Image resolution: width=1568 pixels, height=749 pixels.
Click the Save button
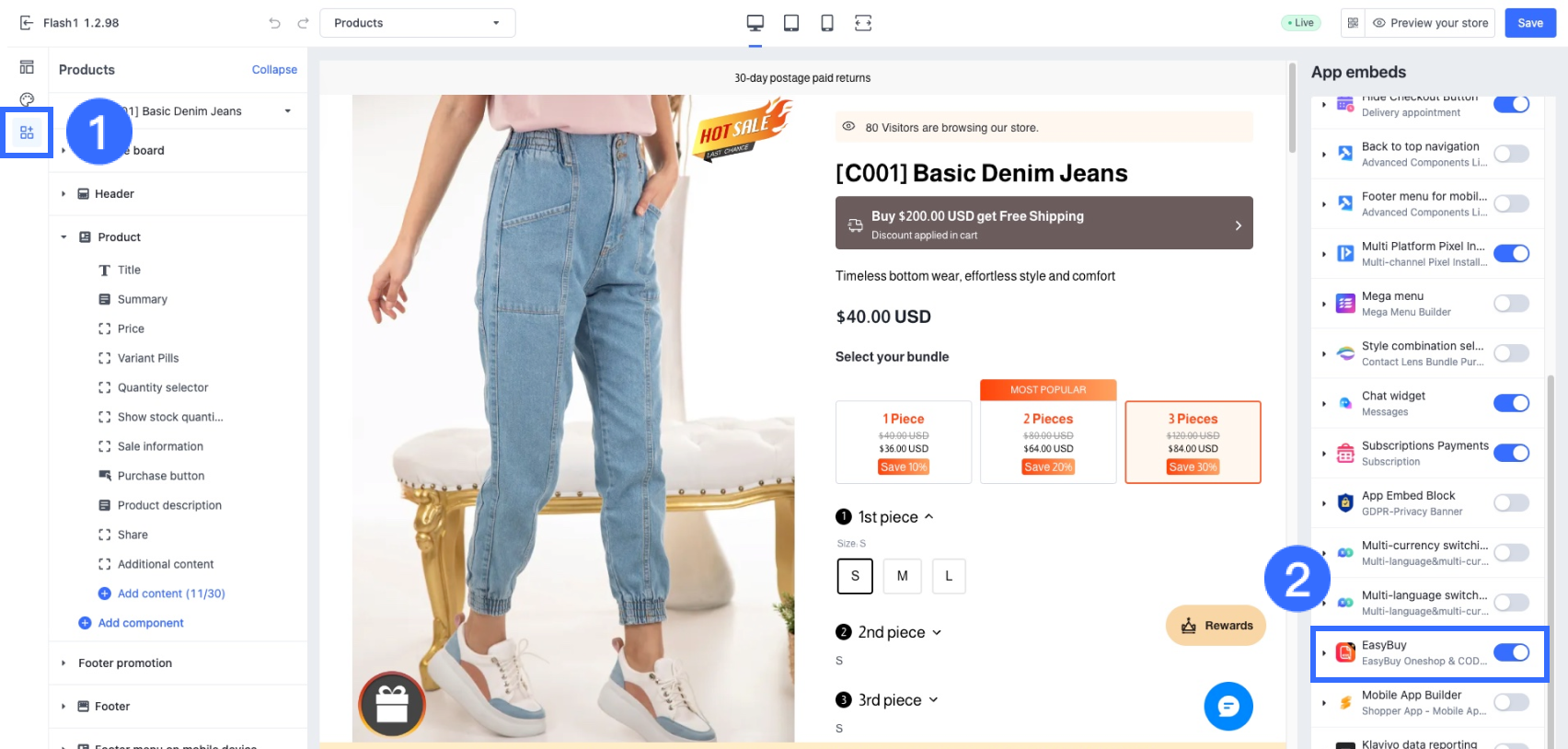pos(1530,23)
